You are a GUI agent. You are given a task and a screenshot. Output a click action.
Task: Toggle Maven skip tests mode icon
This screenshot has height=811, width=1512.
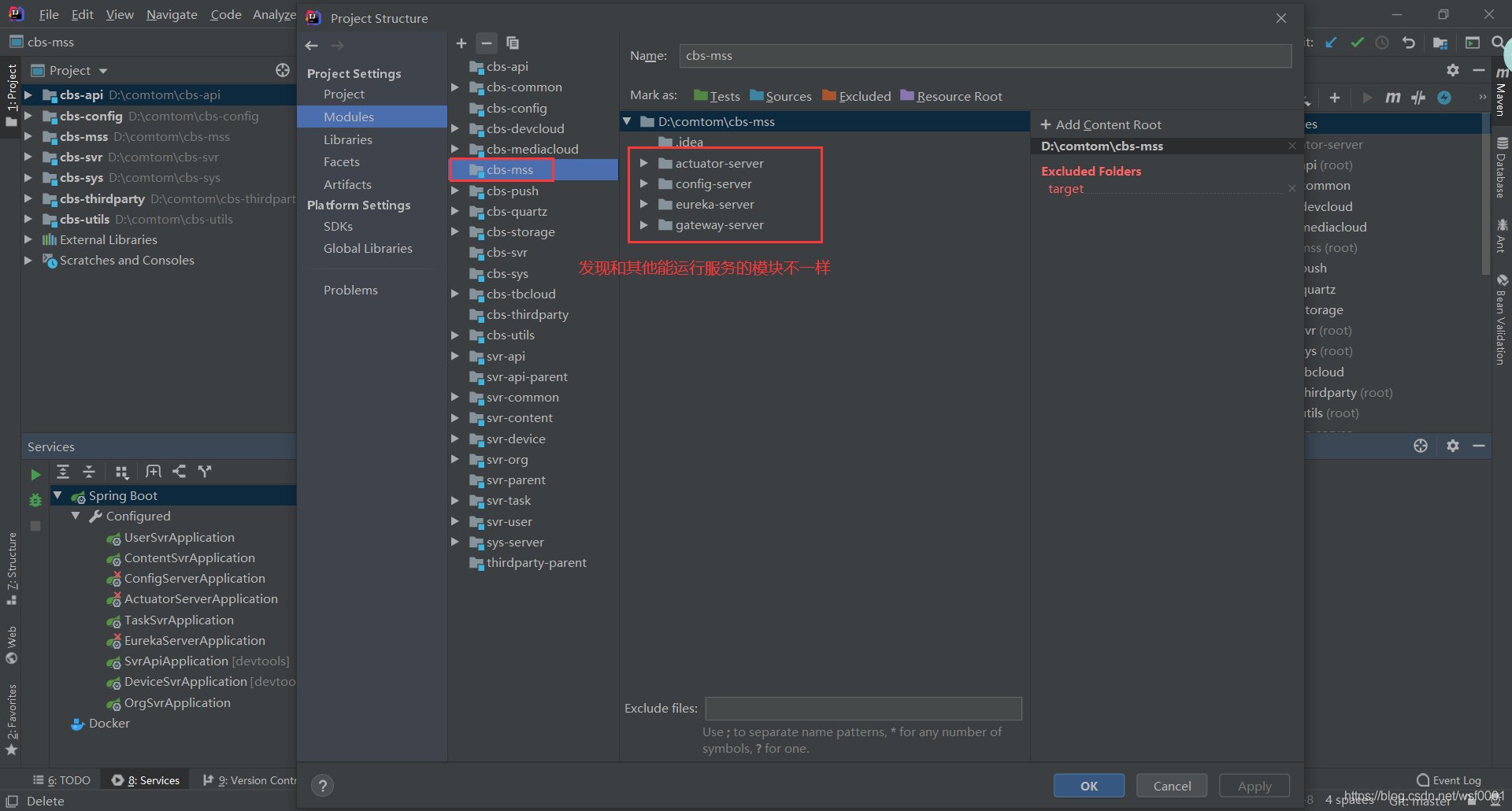tap(1418, 97)
